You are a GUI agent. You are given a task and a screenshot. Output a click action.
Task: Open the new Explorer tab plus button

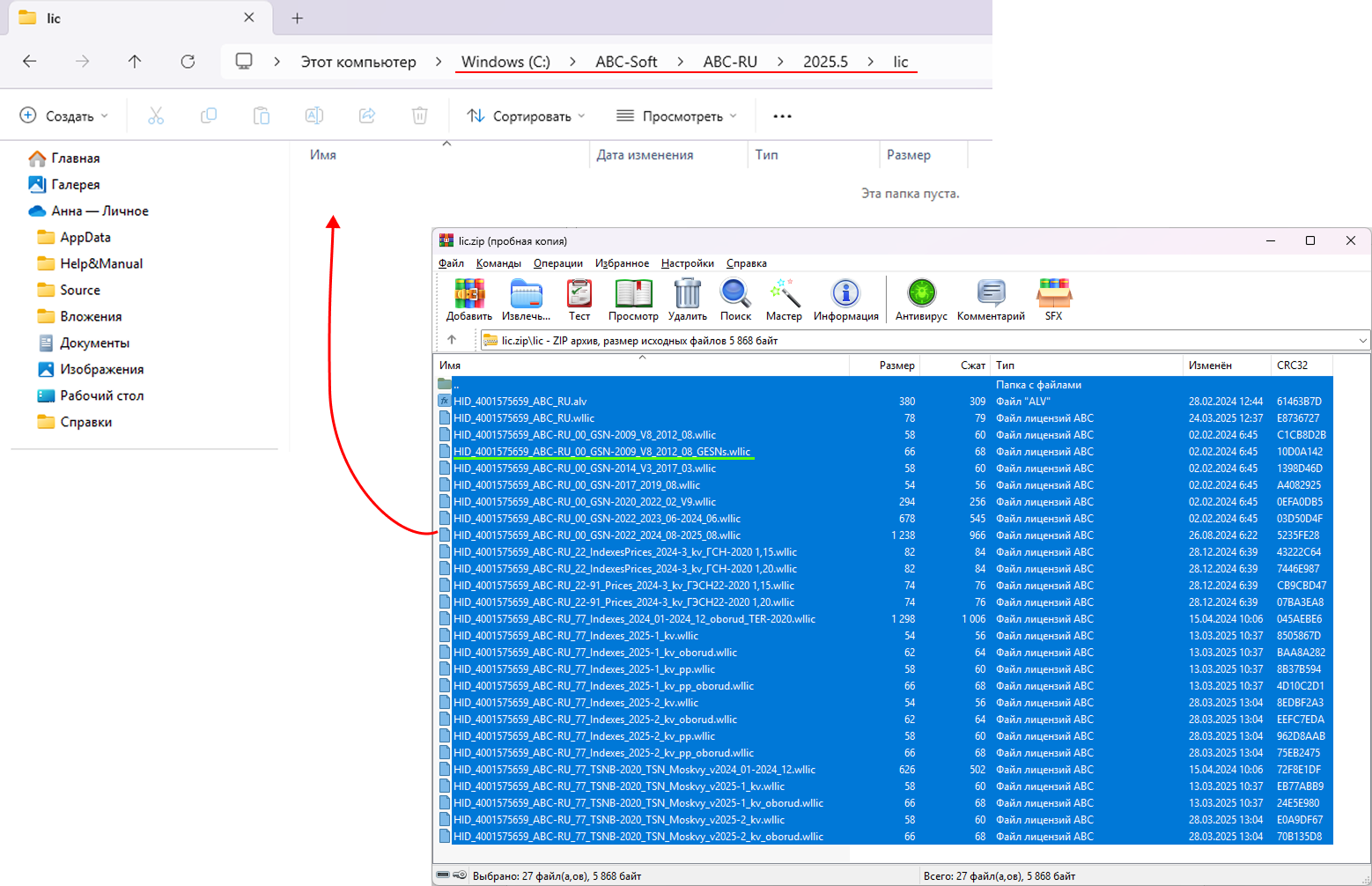point(298,18)
